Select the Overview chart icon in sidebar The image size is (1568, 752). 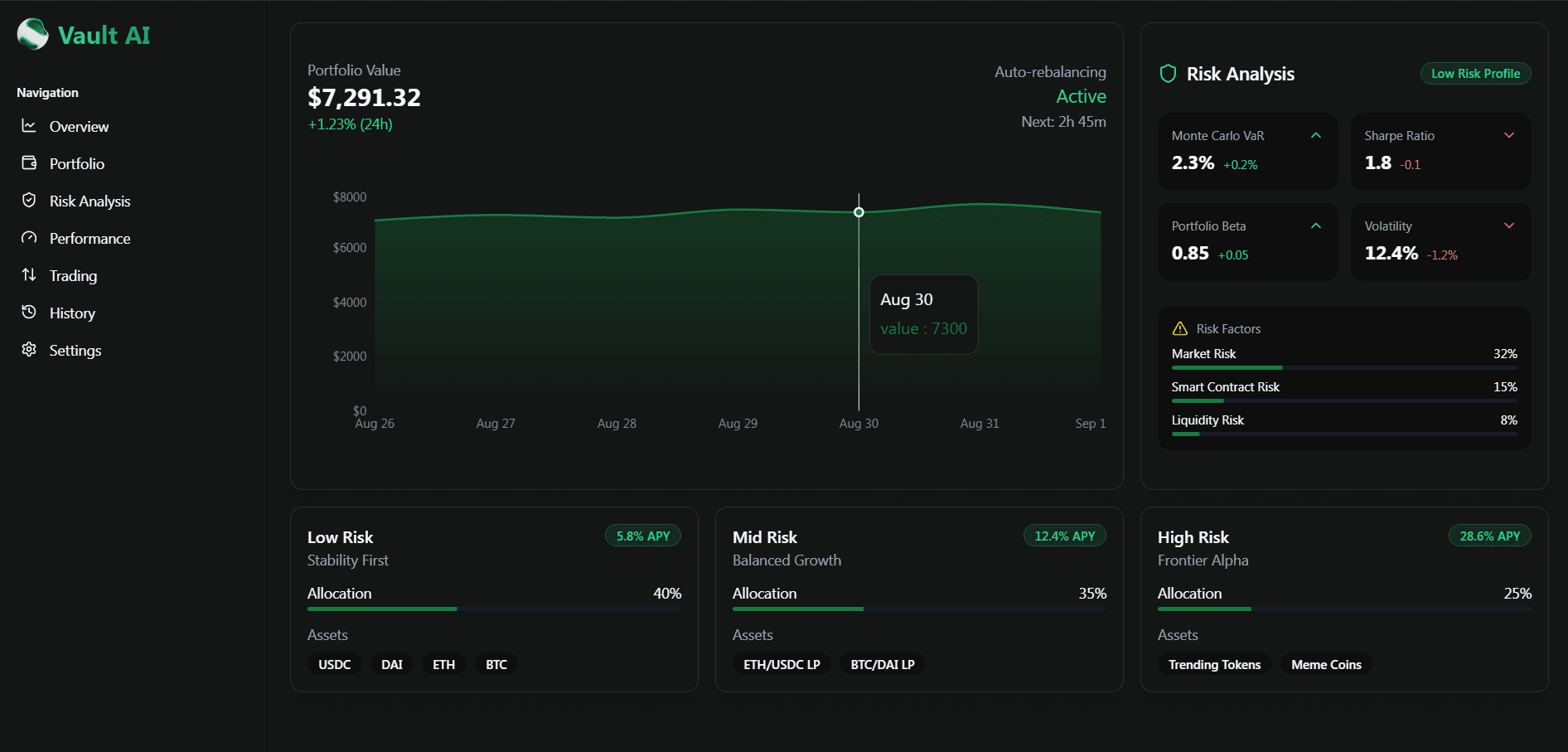click(x=28, y=126)
